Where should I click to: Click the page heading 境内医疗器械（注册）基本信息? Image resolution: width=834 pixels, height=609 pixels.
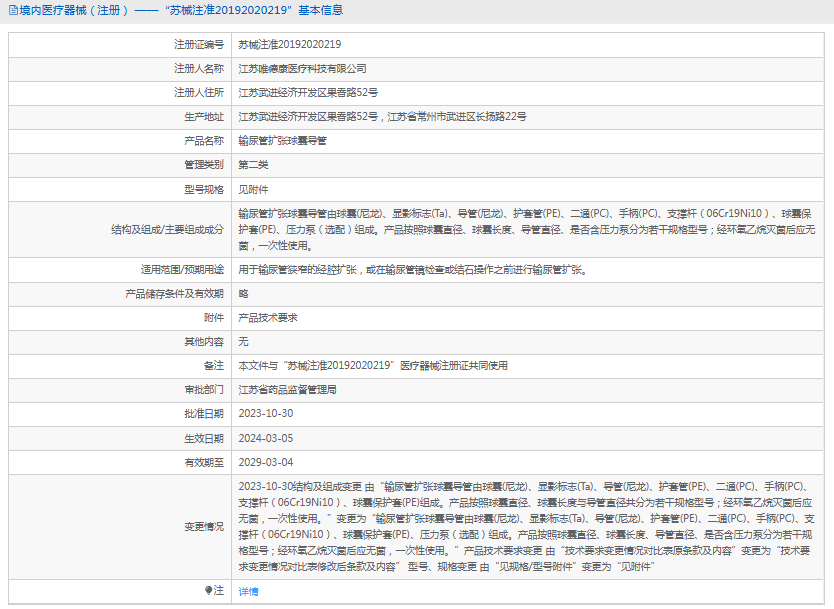coord(181,10)
